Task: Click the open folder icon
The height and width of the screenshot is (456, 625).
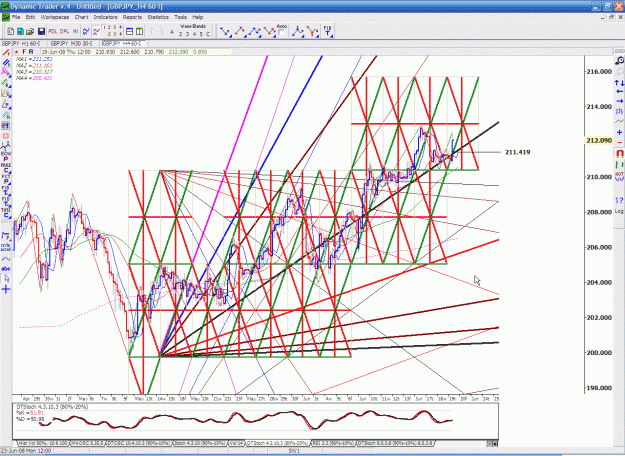Action: point(30,31)
